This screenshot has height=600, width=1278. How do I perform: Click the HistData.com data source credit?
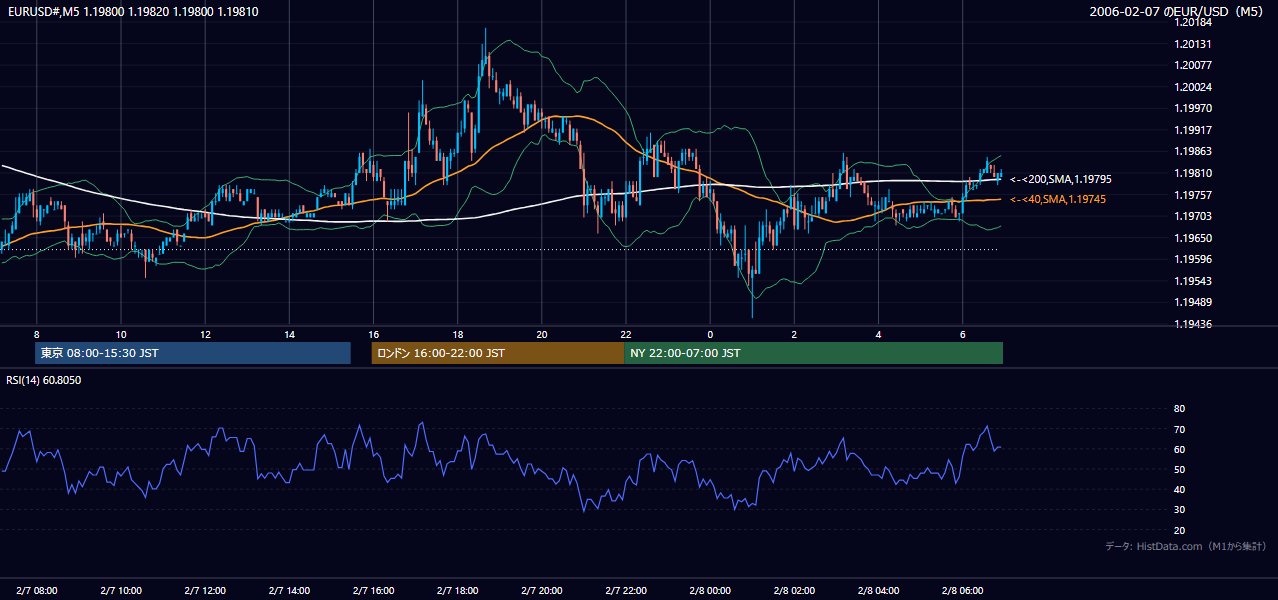click(1186, 546)
